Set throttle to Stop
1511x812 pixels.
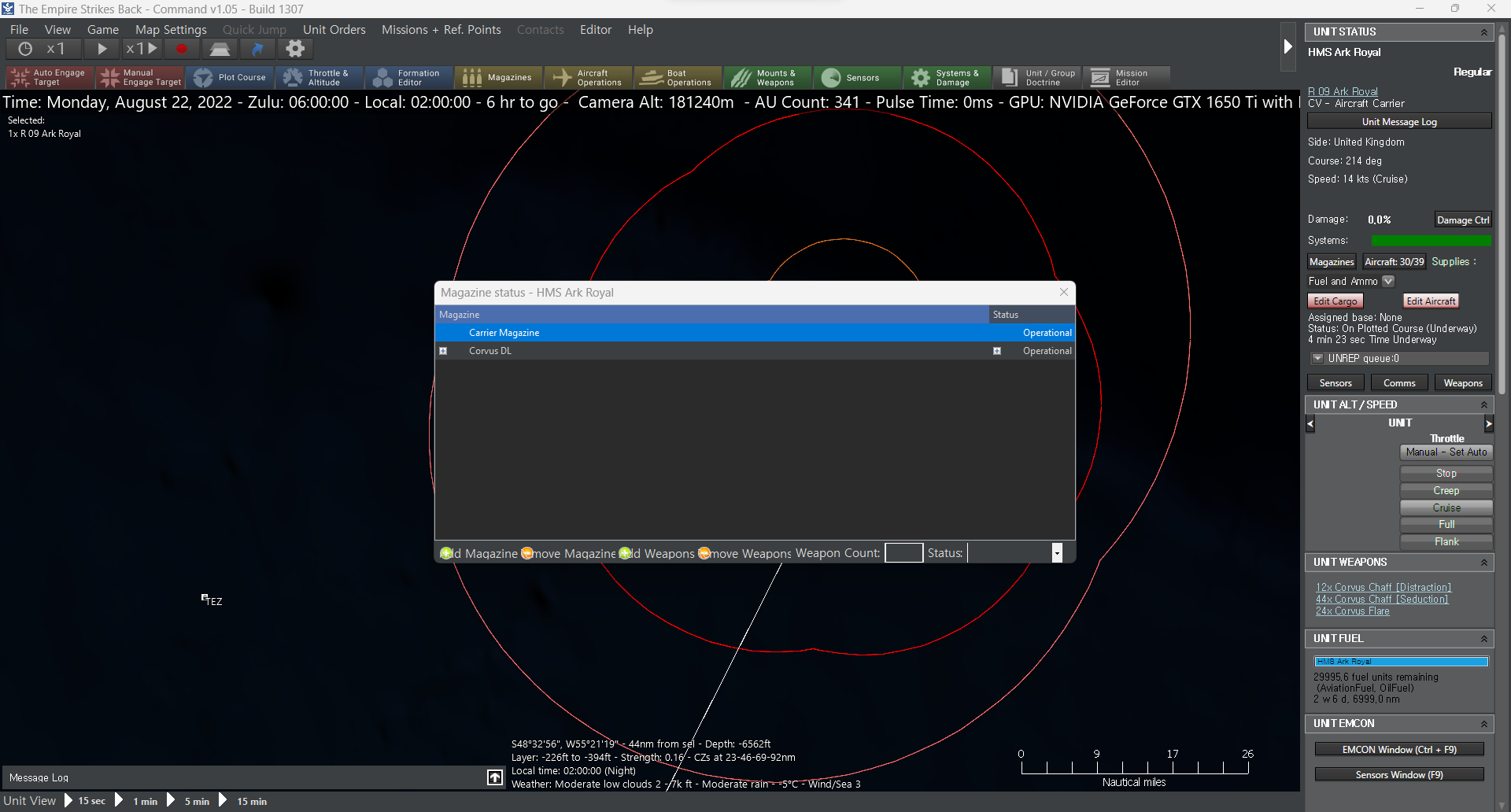pyautogui.click(x=1446, y=474)
